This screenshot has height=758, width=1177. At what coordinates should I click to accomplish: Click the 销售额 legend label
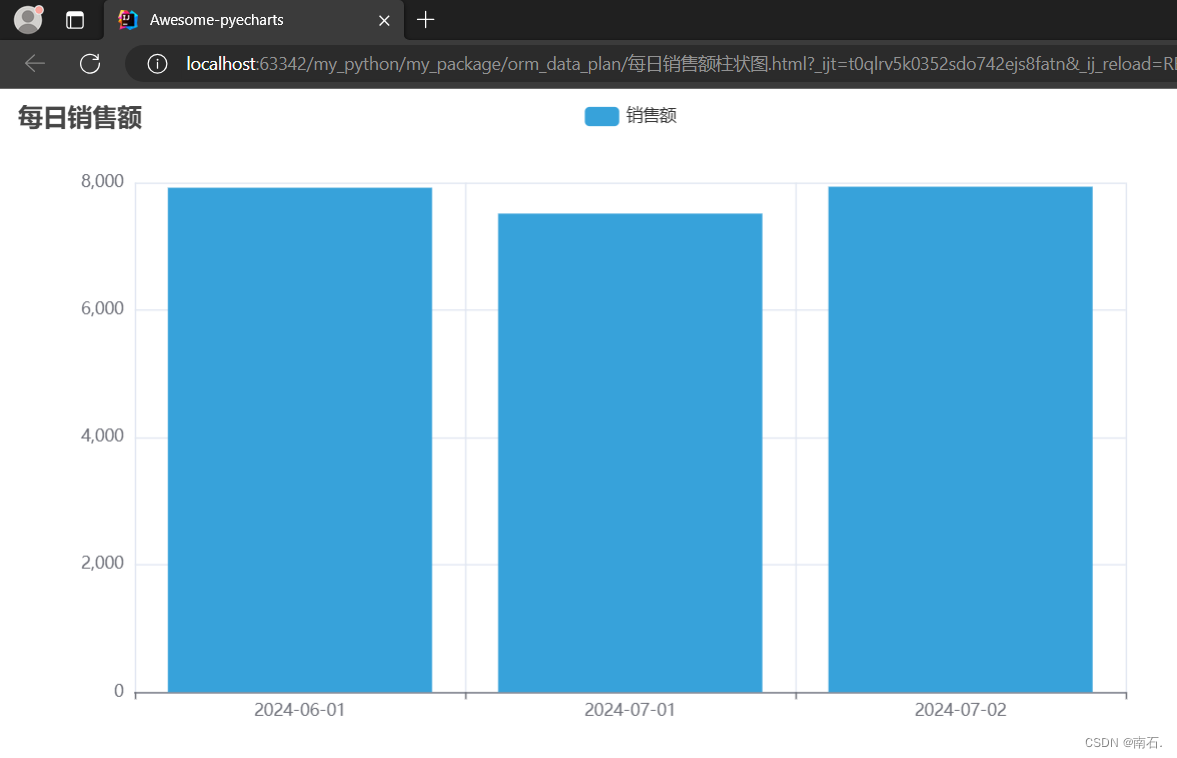tap(652, 115)
